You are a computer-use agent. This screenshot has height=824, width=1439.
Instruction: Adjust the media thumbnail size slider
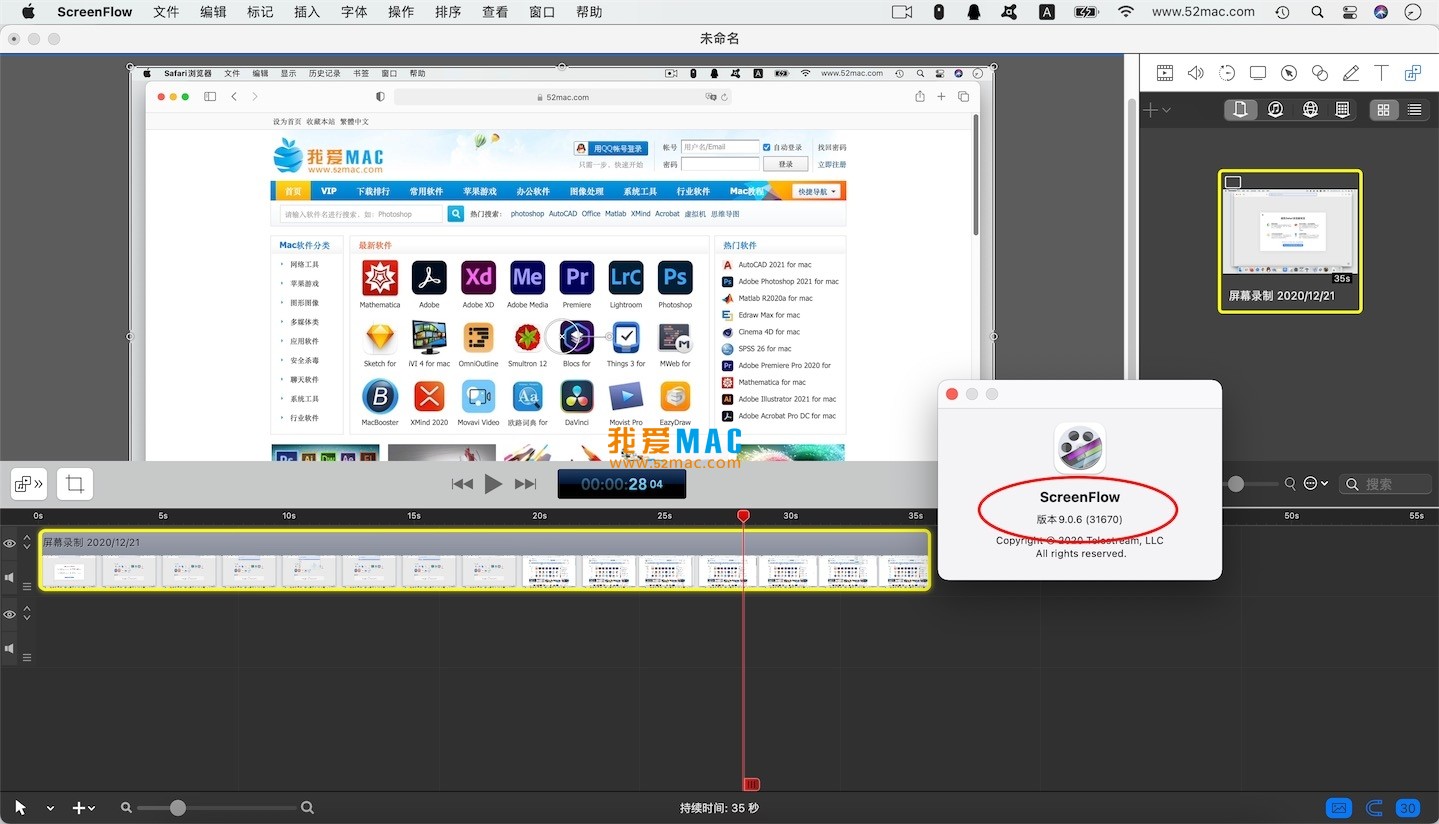1236,484
